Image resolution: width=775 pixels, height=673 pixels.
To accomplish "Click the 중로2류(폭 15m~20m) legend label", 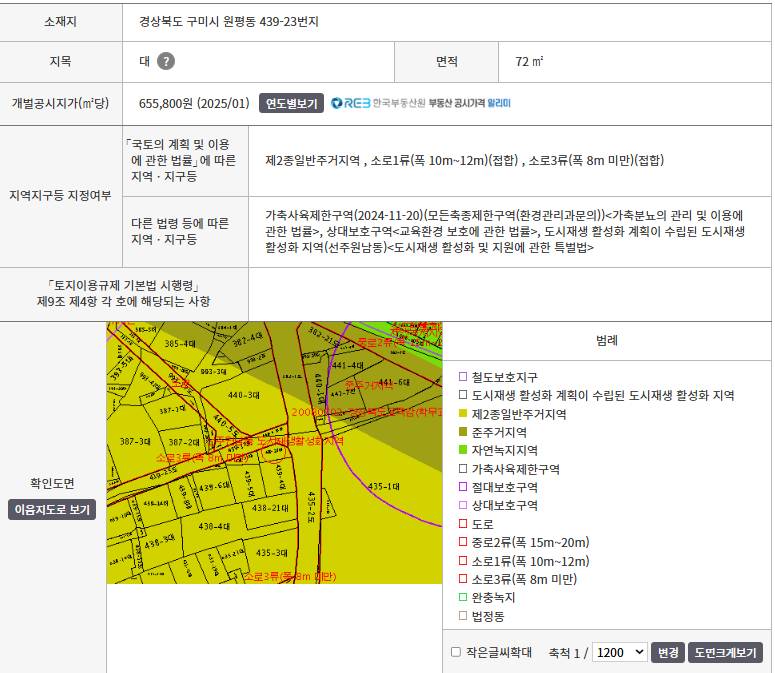I will tap(530, 542).
